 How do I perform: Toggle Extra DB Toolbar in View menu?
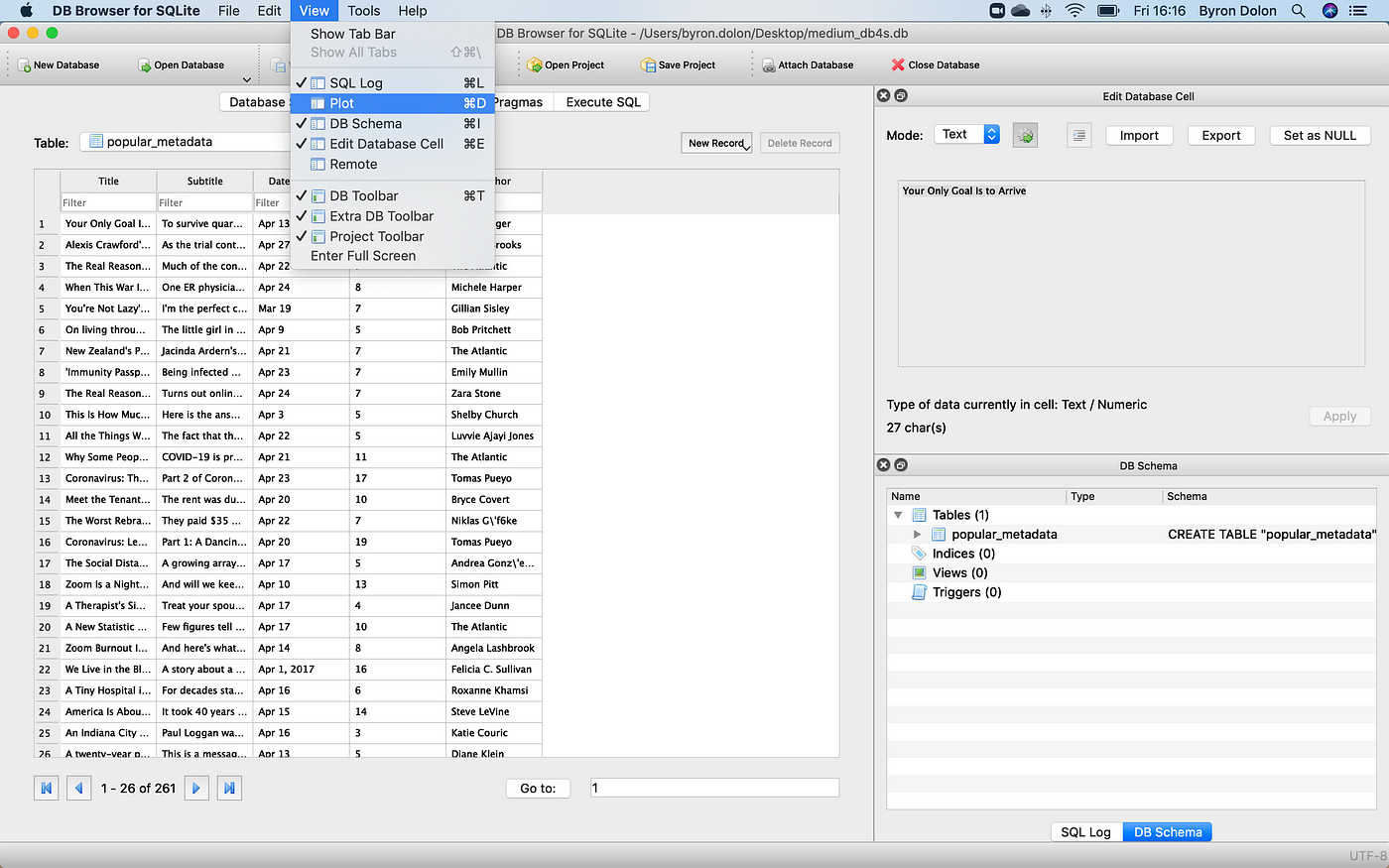coord(393,216)
